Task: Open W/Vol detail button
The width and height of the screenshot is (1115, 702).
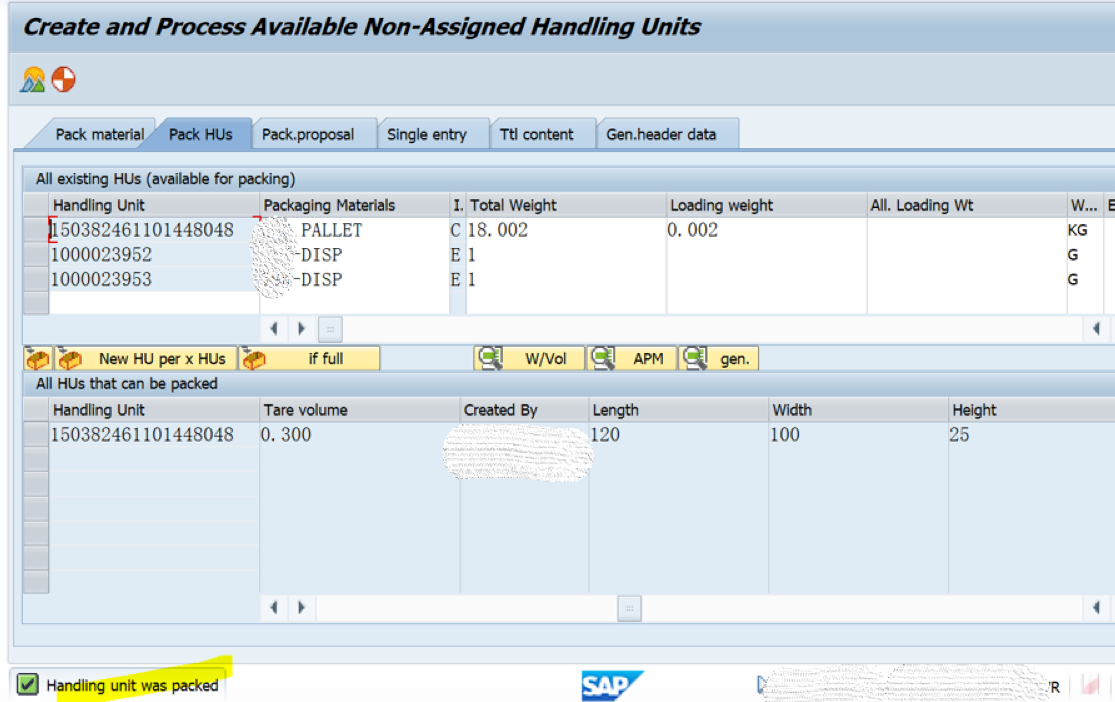Action: (x=529, y=358)
